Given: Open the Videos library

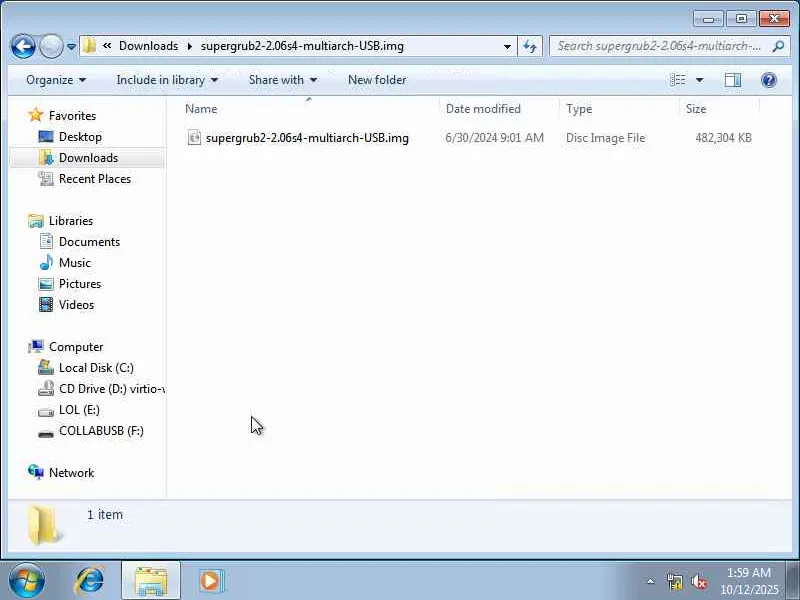Looking at the screenshot, I should 77,305.
